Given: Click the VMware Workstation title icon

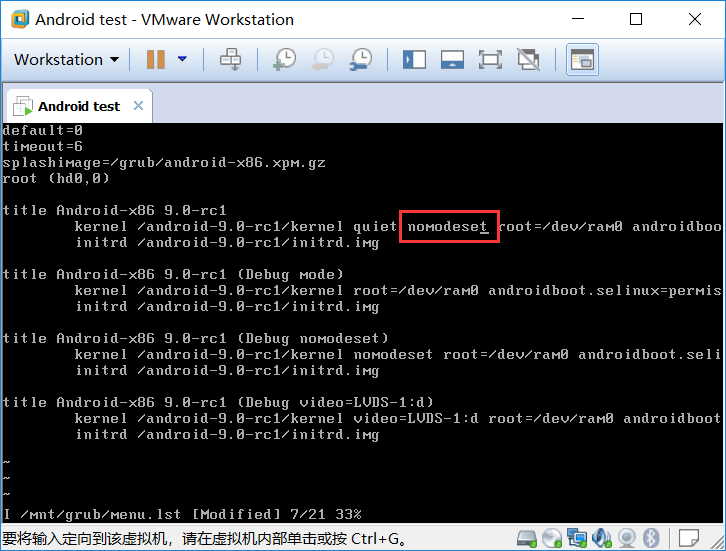Looking at the screenshot, I should click(x=20, y=19).
